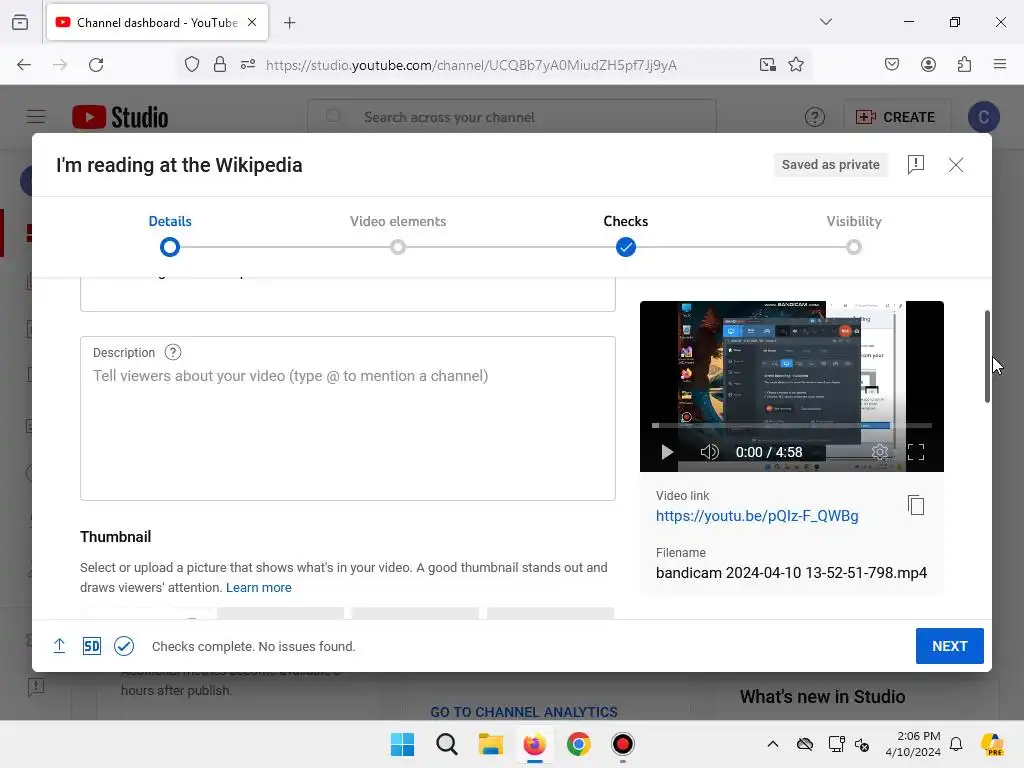Click the Video elements step circle

coord(398,248)
